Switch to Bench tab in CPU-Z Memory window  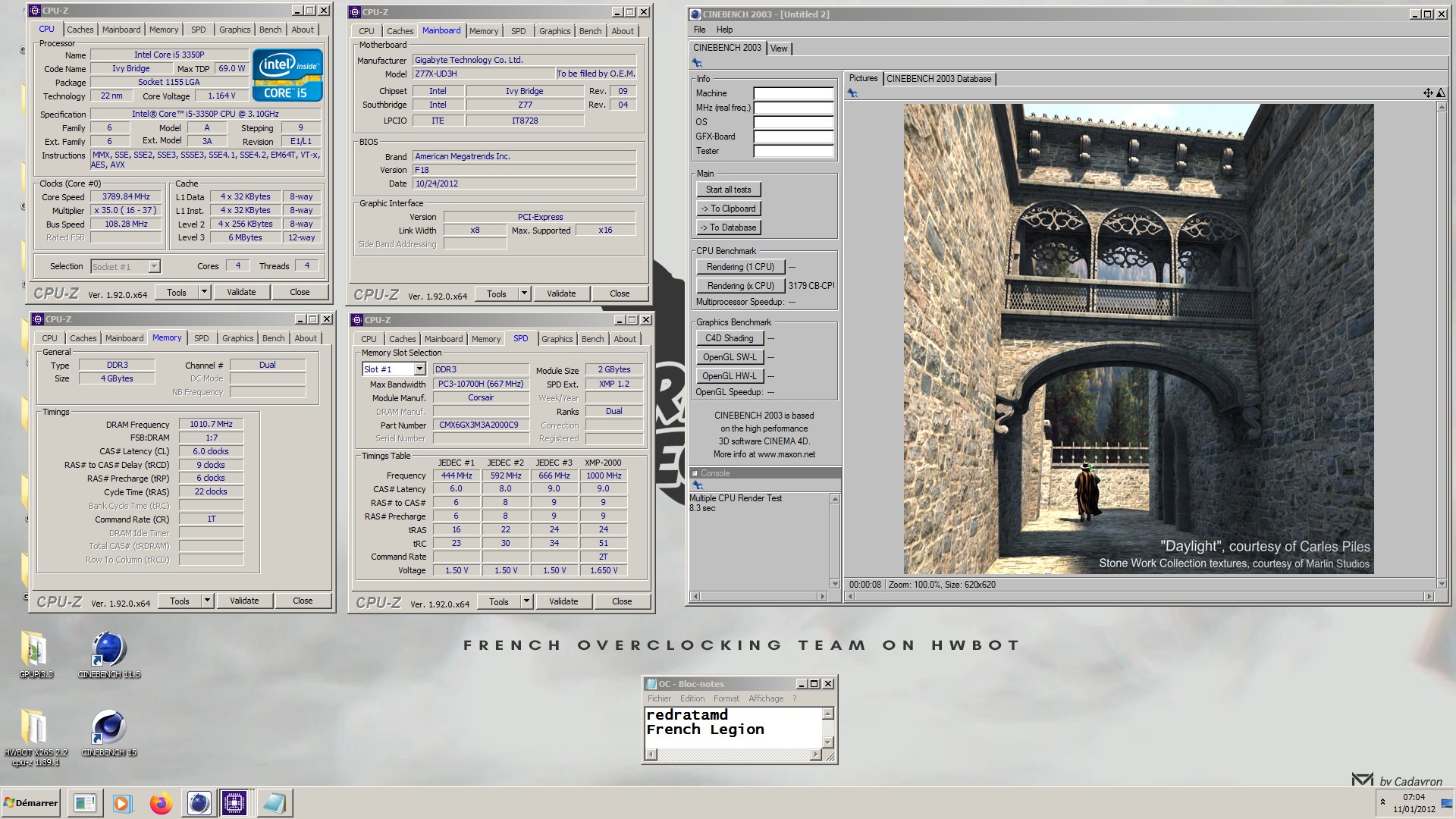click(273, 338)
